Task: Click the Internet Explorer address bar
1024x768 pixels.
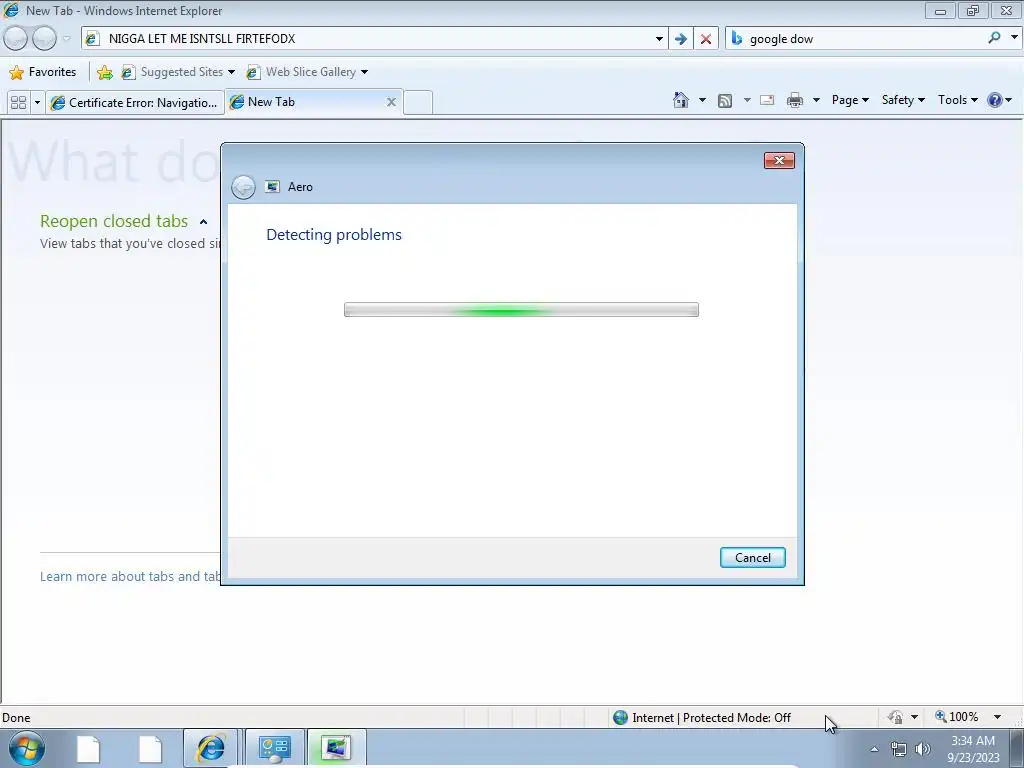Action: pyautogui.click(x=376, y=39)
